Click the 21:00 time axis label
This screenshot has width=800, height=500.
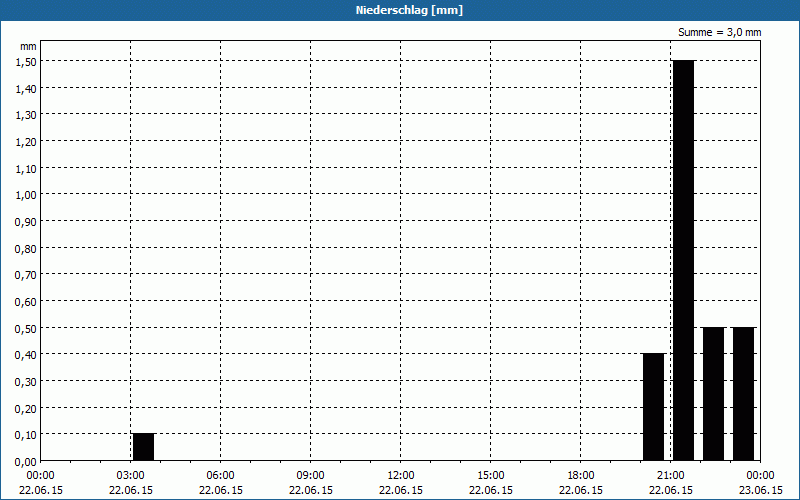click(x=670, y=476)
